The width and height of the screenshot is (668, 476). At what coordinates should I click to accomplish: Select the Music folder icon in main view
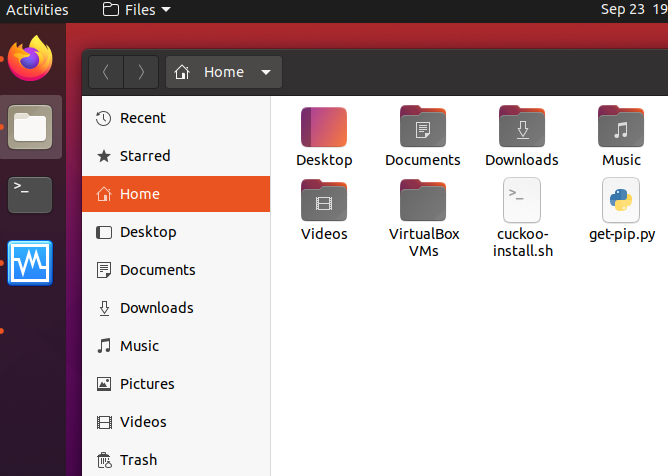621,127
